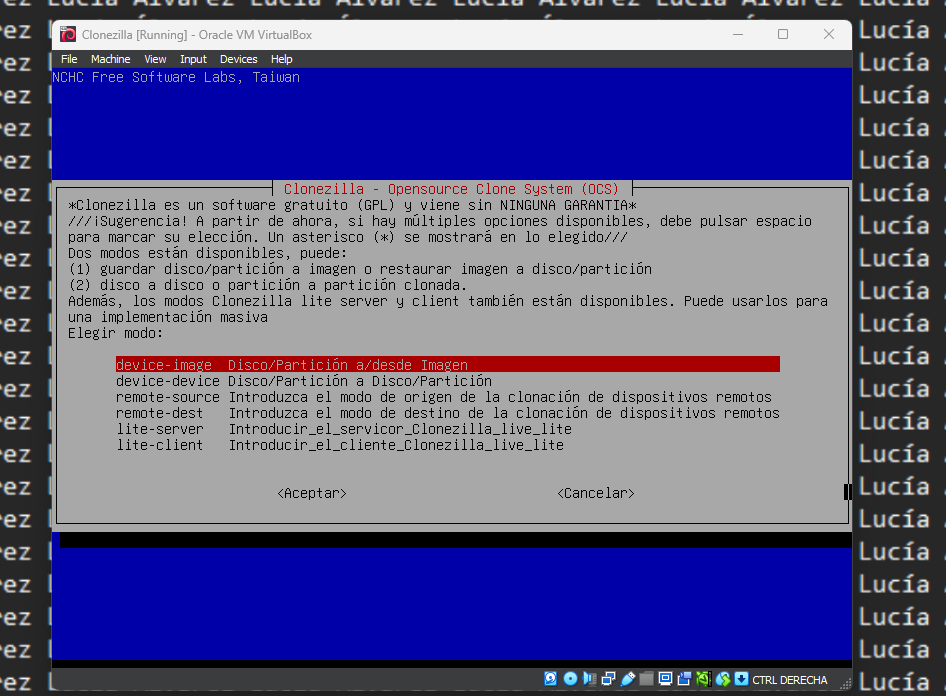Open the Input dropdown menu

point(193,58)
